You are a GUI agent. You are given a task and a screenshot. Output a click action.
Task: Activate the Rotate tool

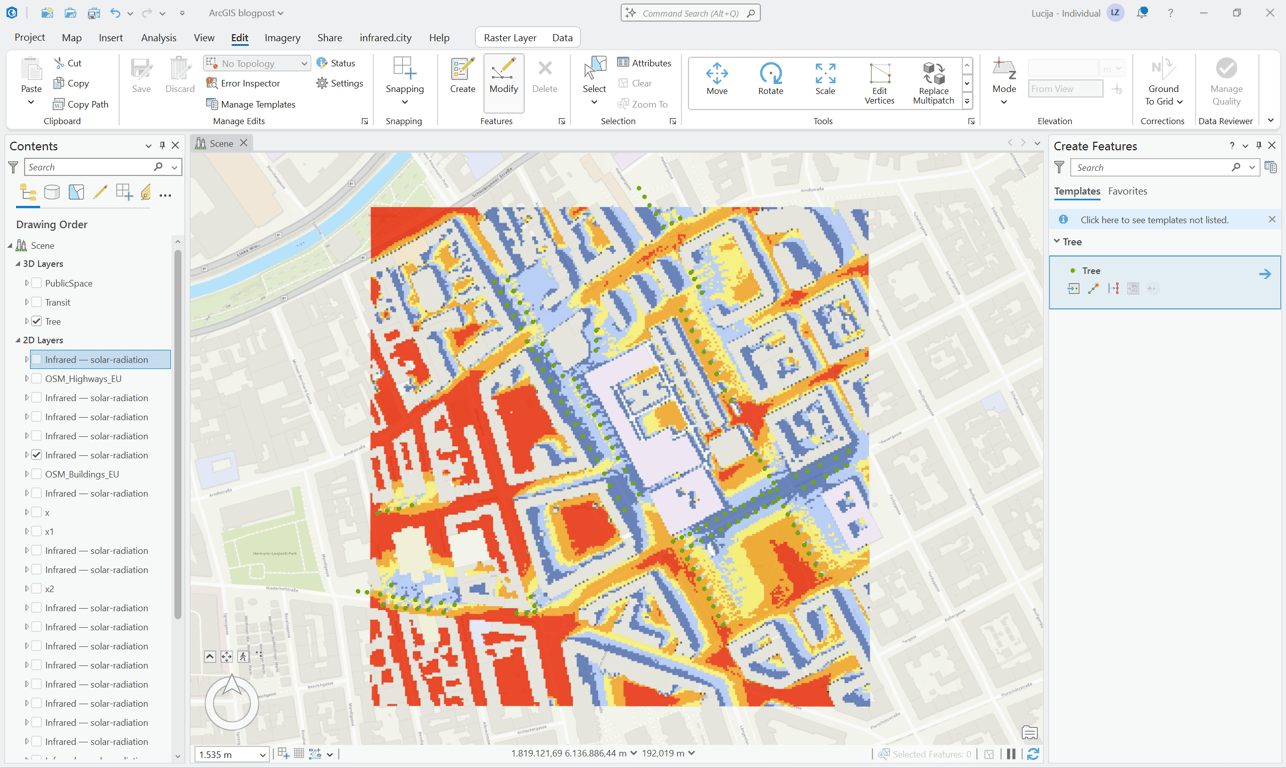point(770,79)
